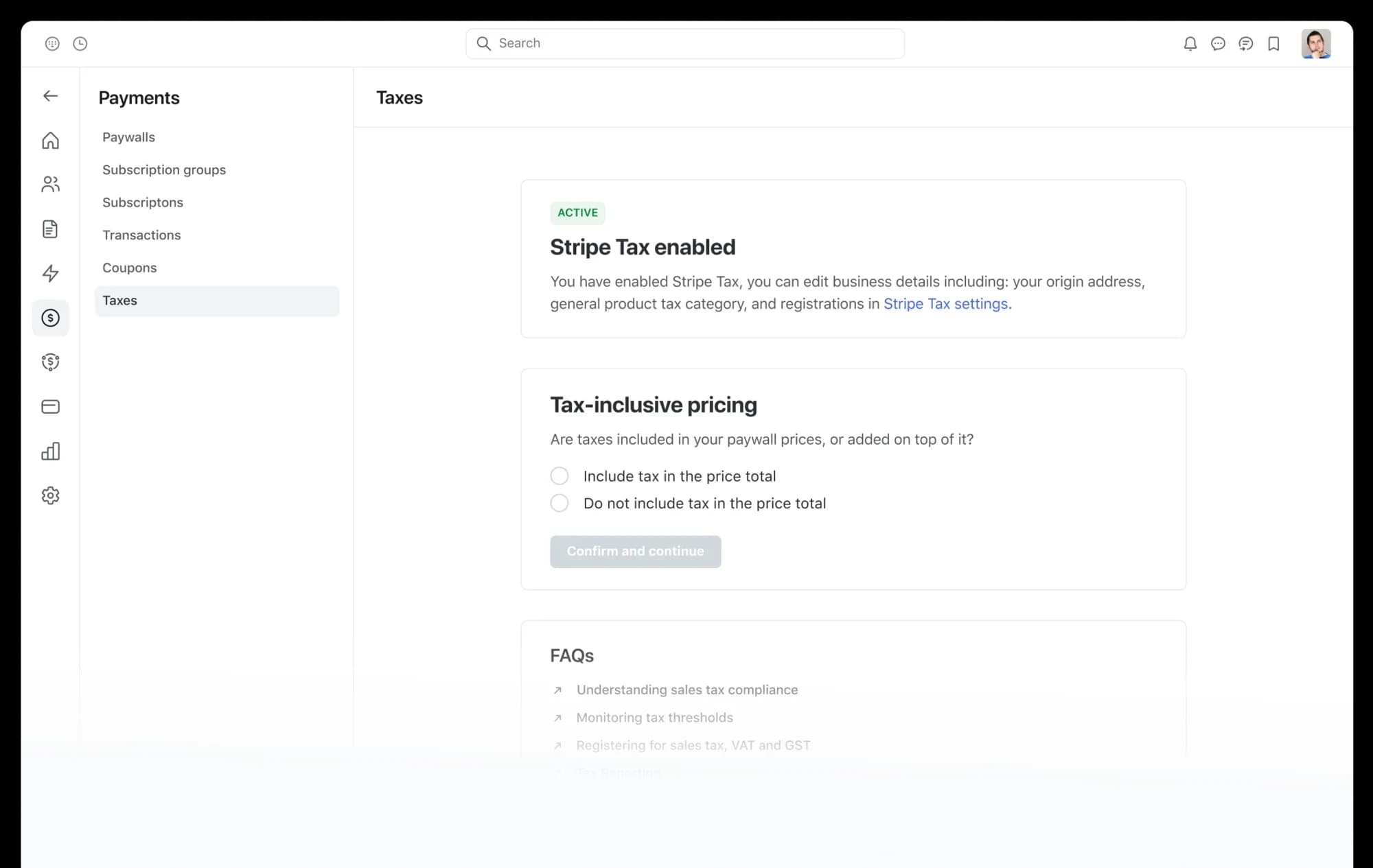This screenshot has width=1373, height=868.
Task: Open the Stripe Tax settings link
Action: coord(945,304)
